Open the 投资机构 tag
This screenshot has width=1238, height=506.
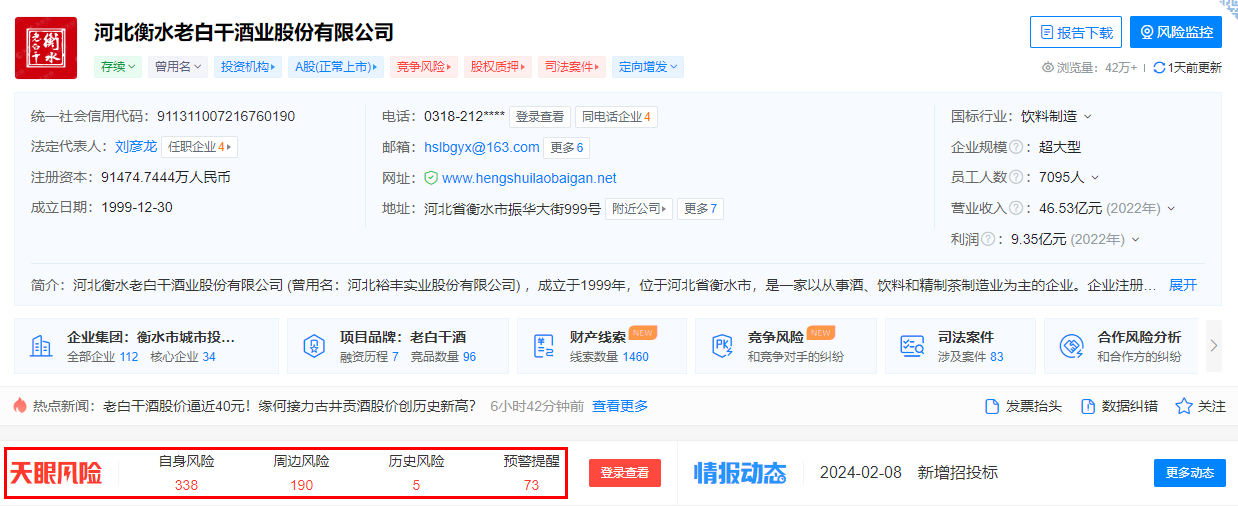(248, 67)
